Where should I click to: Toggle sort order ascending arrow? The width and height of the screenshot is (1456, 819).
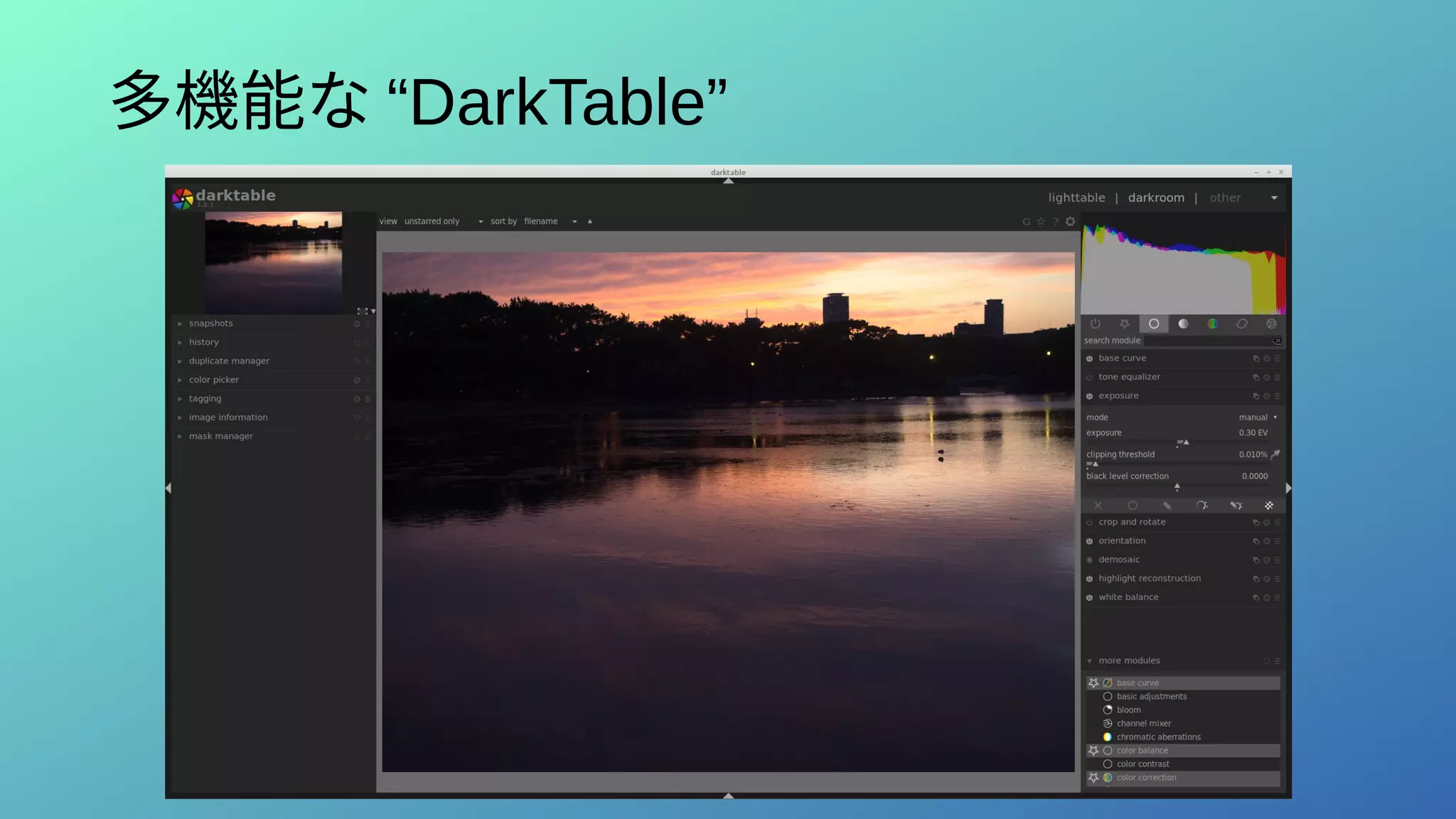[589, 222]
